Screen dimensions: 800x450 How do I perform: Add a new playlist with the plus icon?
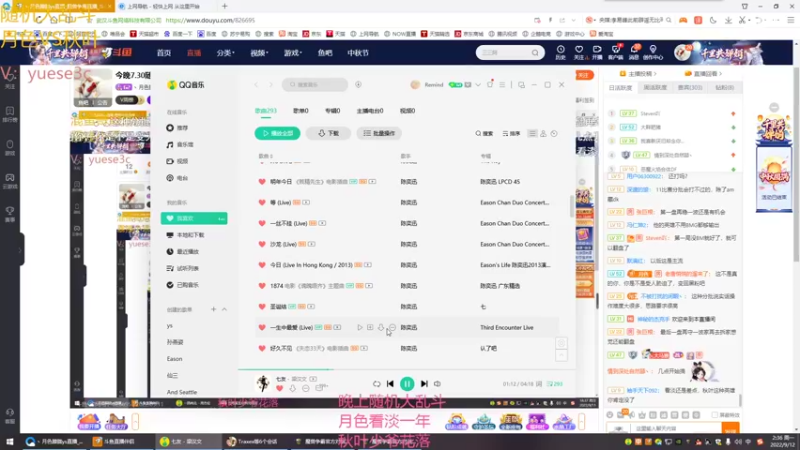tap(213, 309)
